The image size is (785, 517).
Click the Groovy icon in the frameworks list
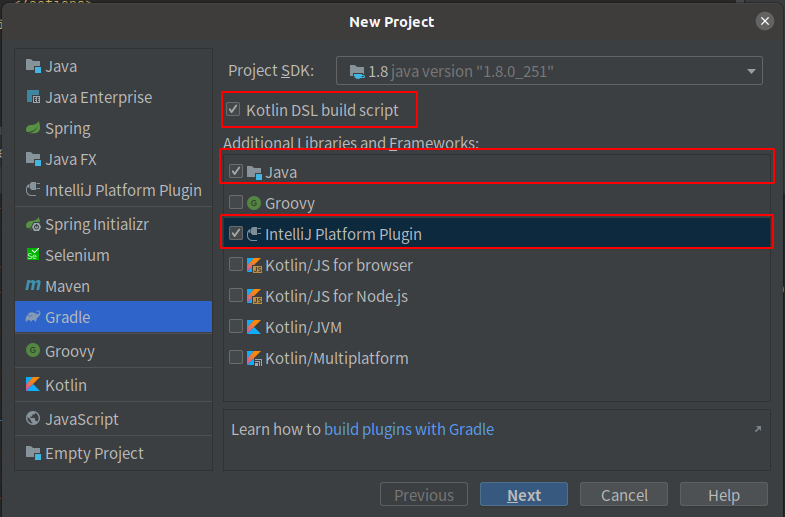(254, 203)
